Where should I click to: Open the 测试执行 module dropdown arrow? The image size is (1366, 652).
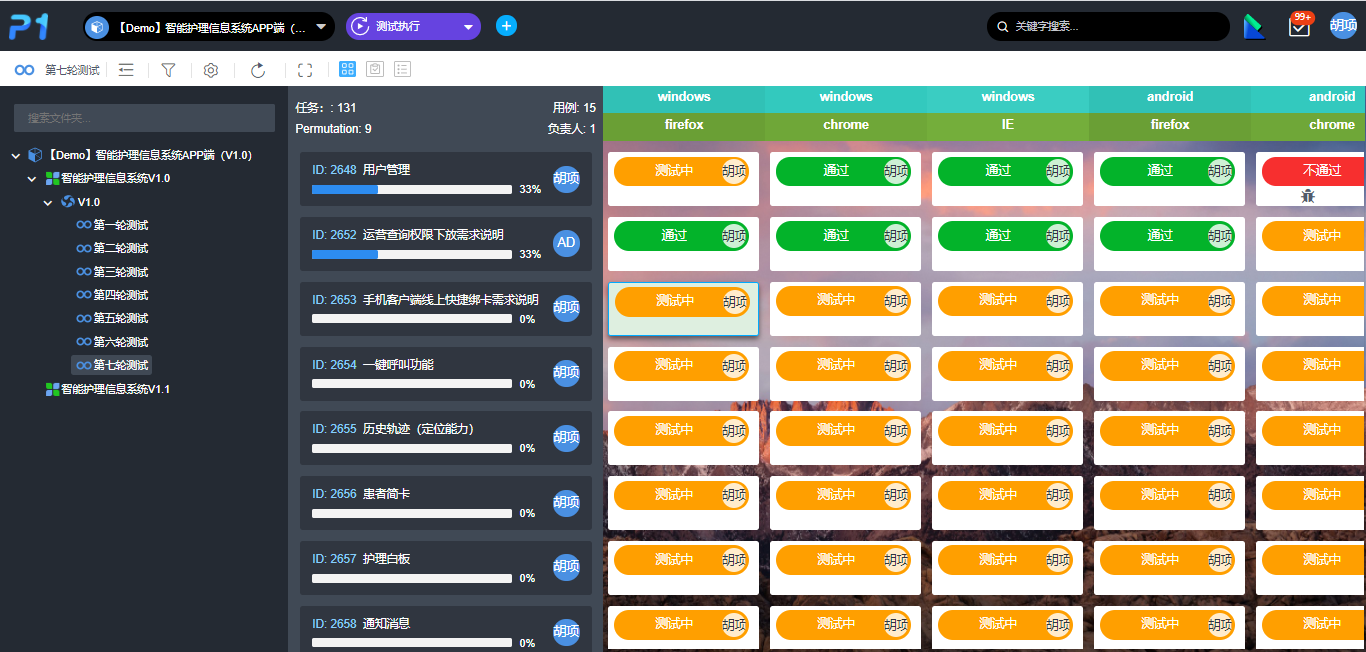coord(468,27)
